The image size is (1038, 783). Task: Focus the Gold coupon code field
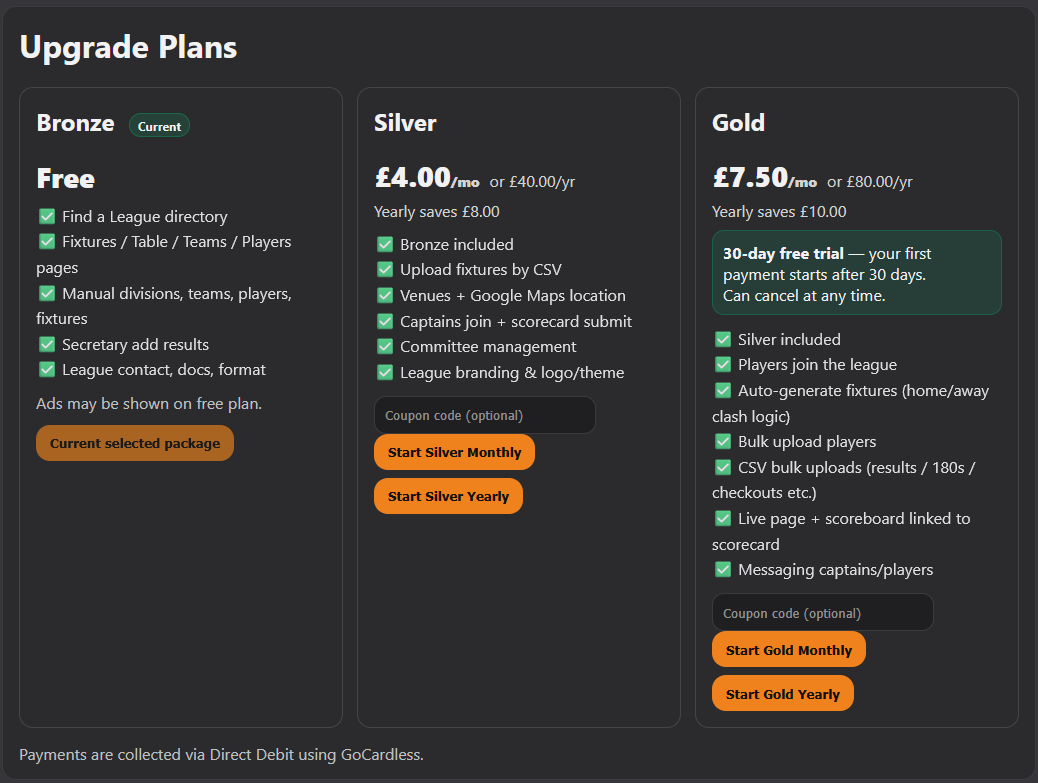point(822,613)
